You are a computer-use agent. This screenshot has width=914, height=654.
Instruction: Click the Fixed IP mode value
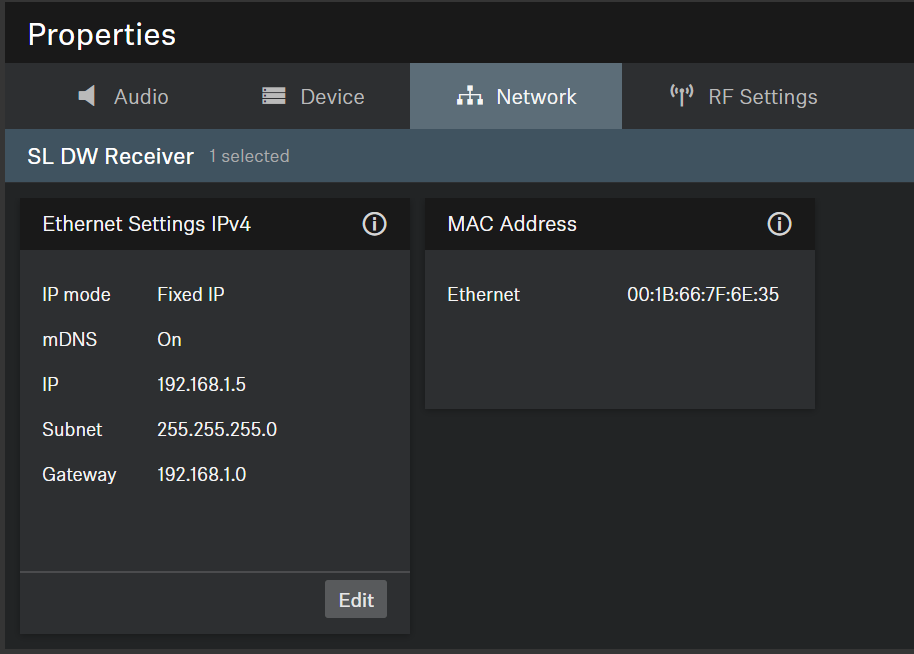(190, 295)
